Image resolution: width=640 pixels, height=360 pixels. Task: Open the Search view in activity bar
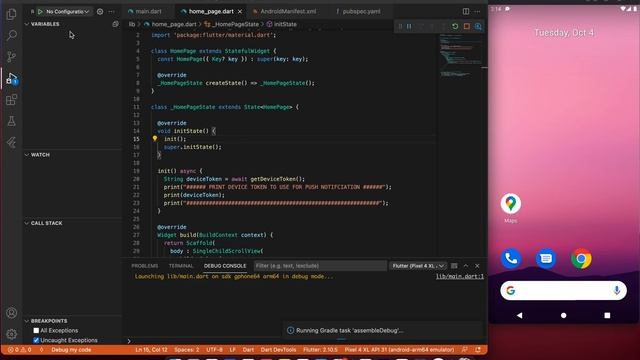(11, 36)
